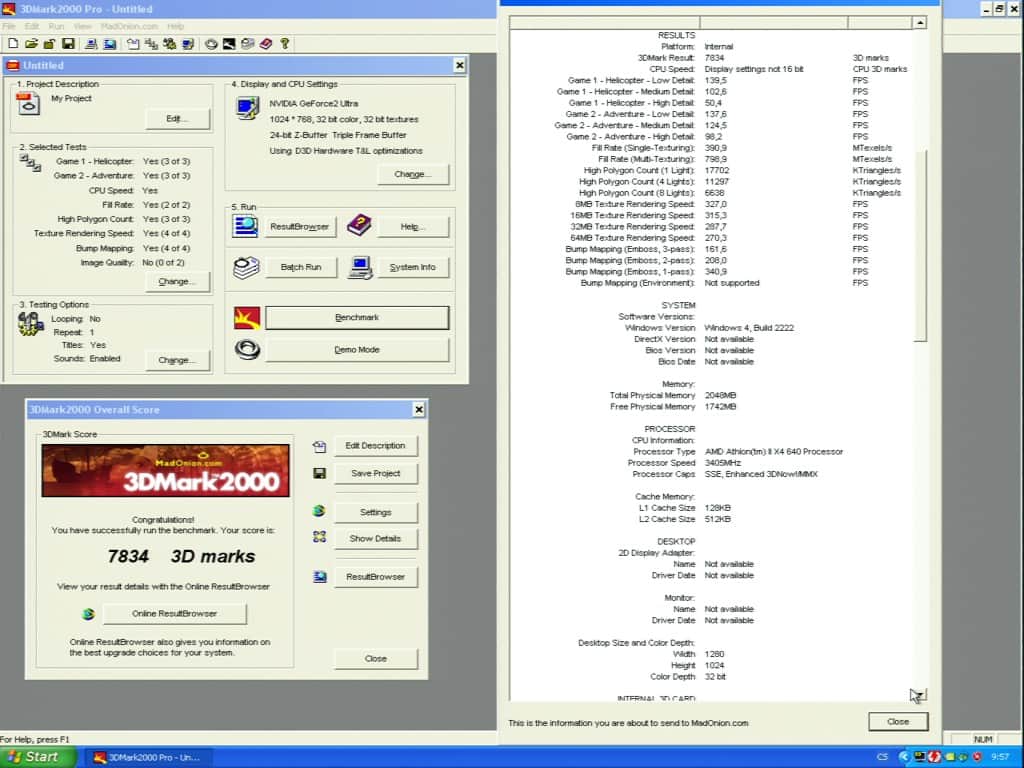The height and width of the screenshot is (768, 1024).
Task: Click the gray ring icon in the toolbar
Action: [211, 44]
